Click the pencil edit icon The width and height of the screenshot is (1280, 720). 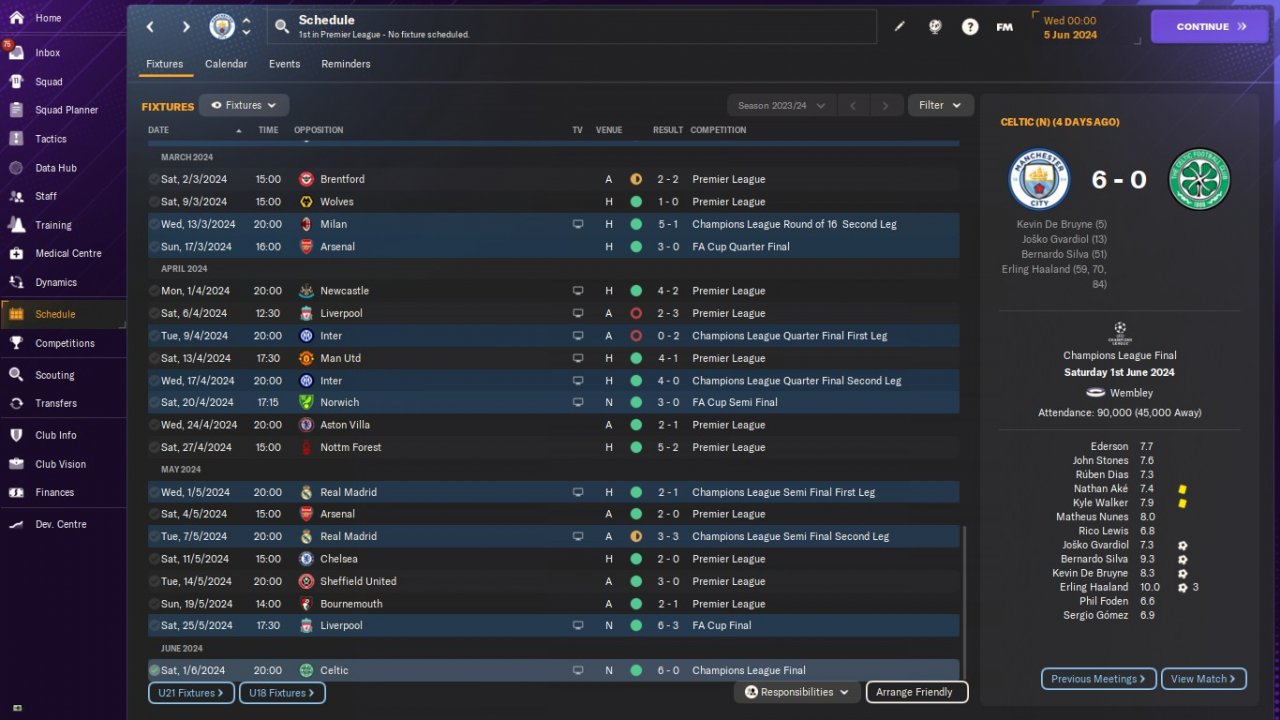(899, 27)
